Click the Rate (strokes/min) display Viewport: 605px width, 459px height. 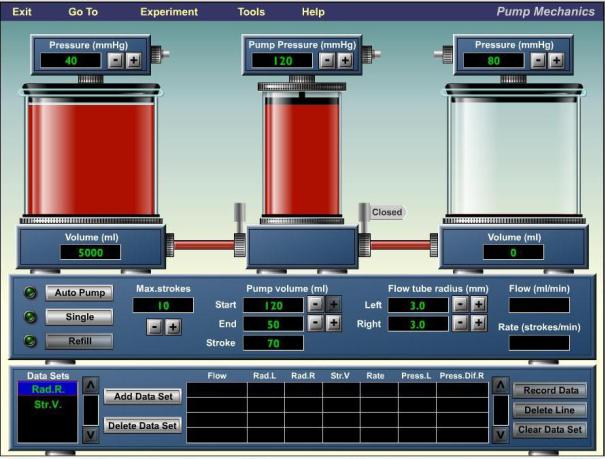[539, 343]
